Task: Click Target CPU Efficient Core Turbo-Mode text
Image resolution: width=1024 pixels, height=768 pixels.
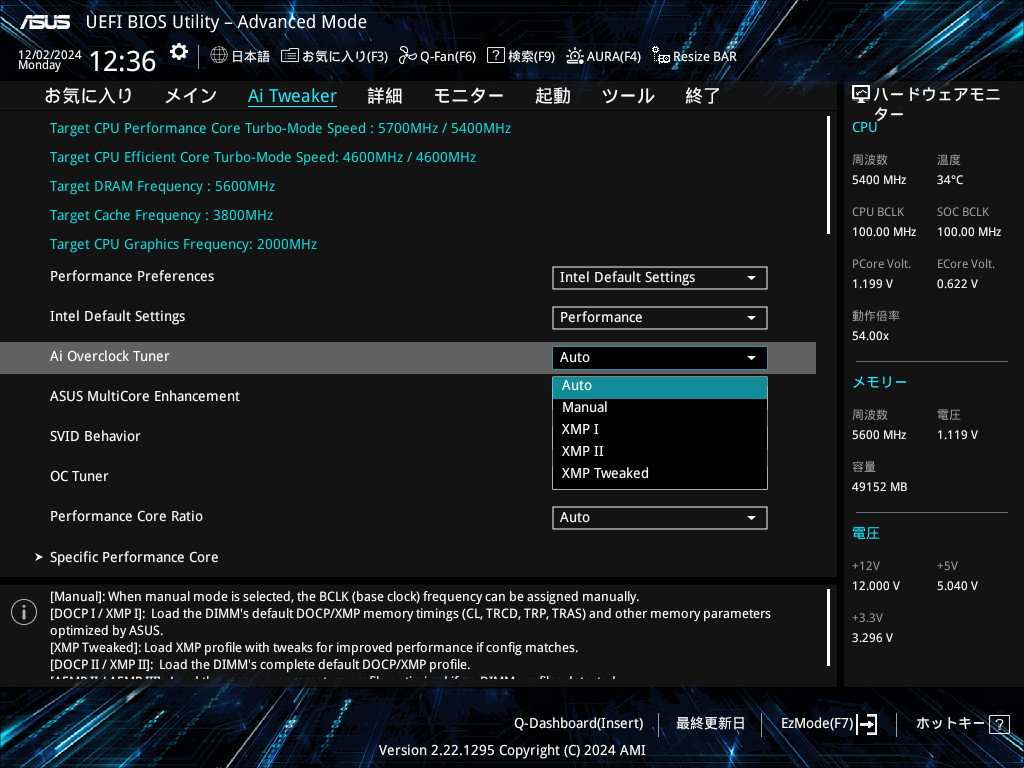Action: (x=263, y=157)
